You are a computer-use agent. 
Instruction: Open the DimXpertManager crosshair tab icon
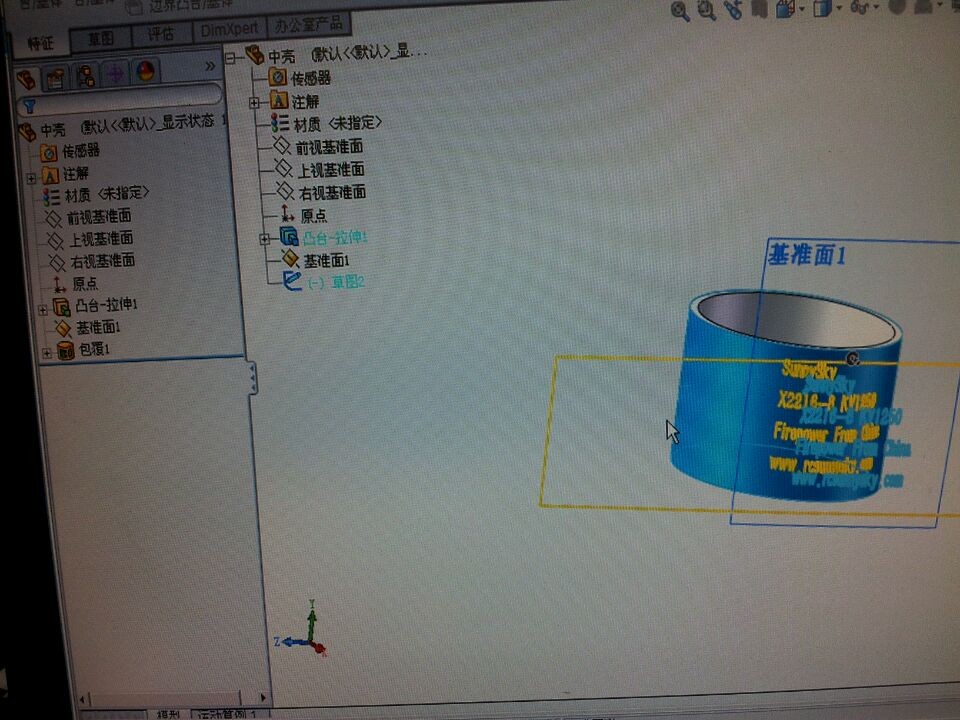click(115, 73)
